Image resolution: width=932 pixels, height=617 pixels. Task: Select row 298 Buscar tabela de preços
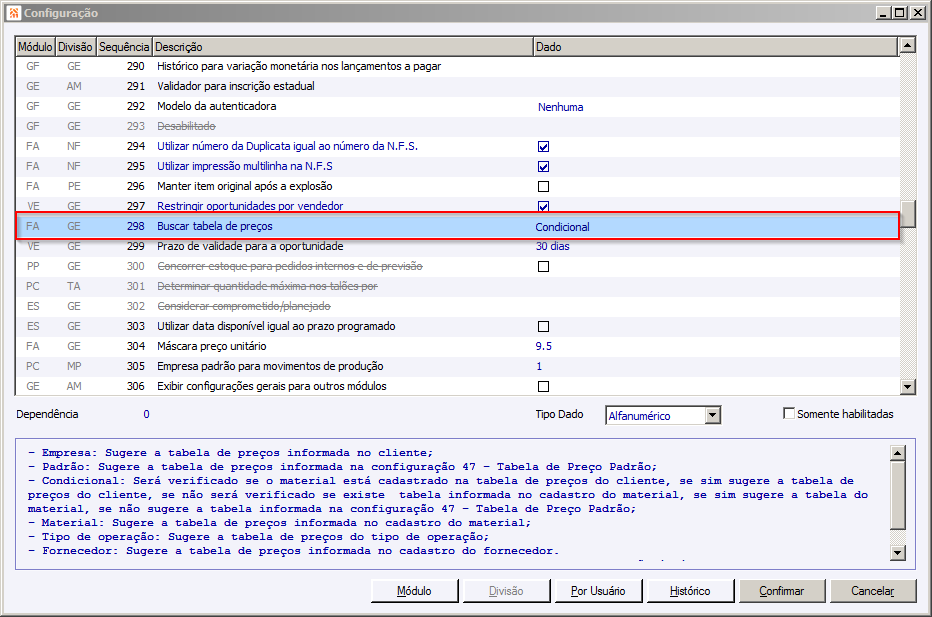[457, 226]
